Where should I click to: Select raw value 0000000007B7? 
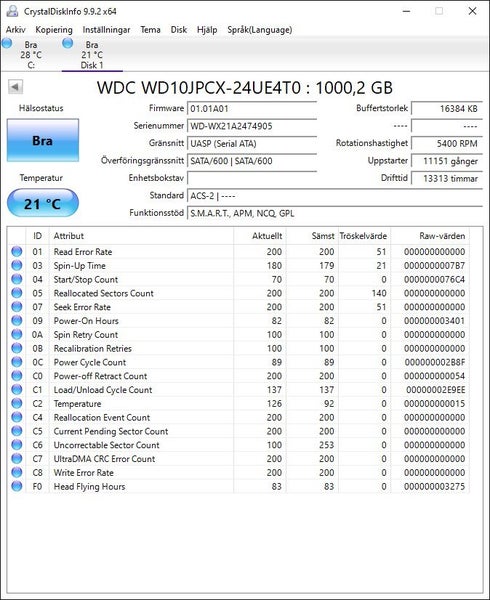tap(435, 266)
